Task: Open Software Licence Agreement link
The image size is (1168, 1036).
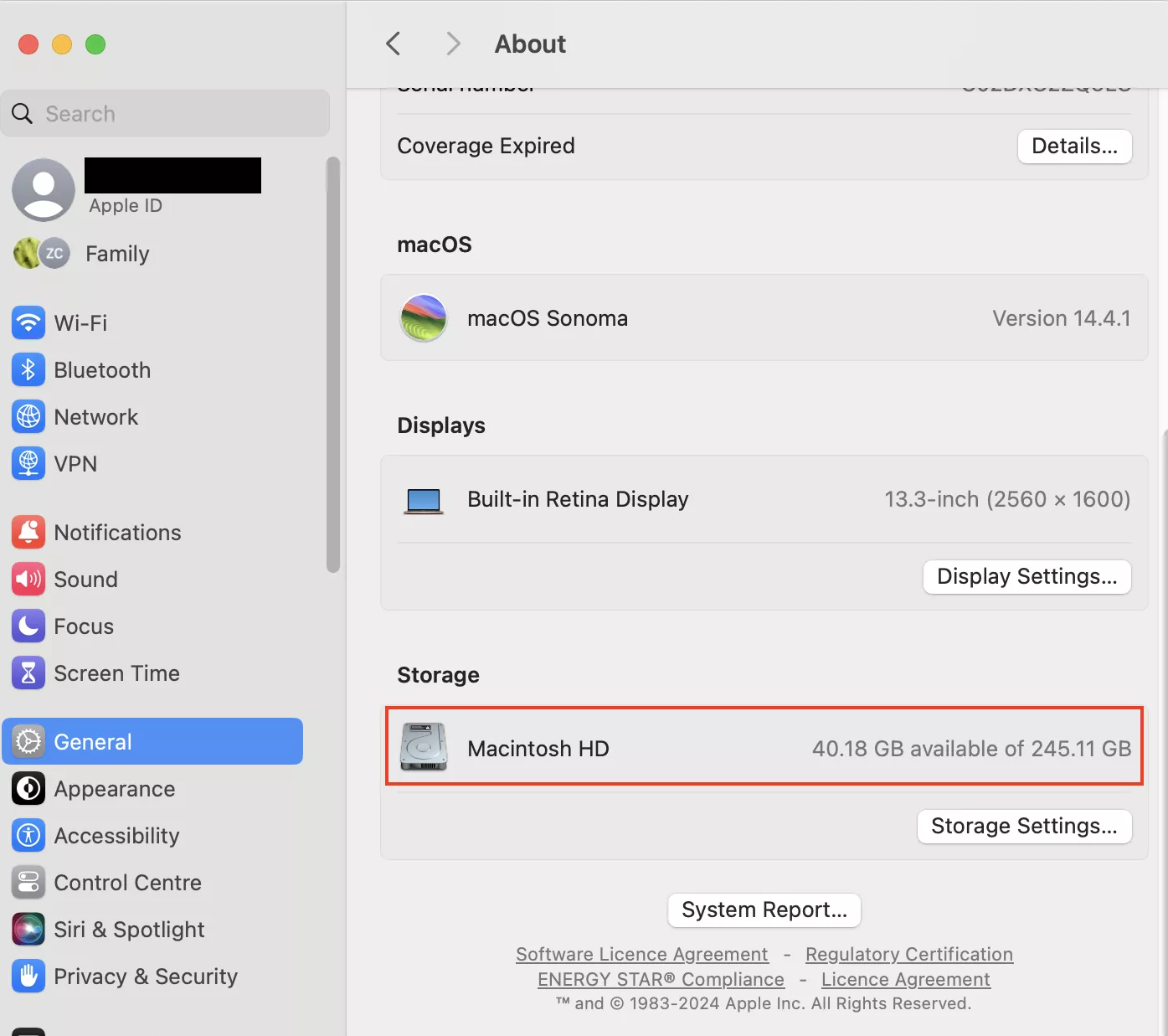Action: pos(641,955)
